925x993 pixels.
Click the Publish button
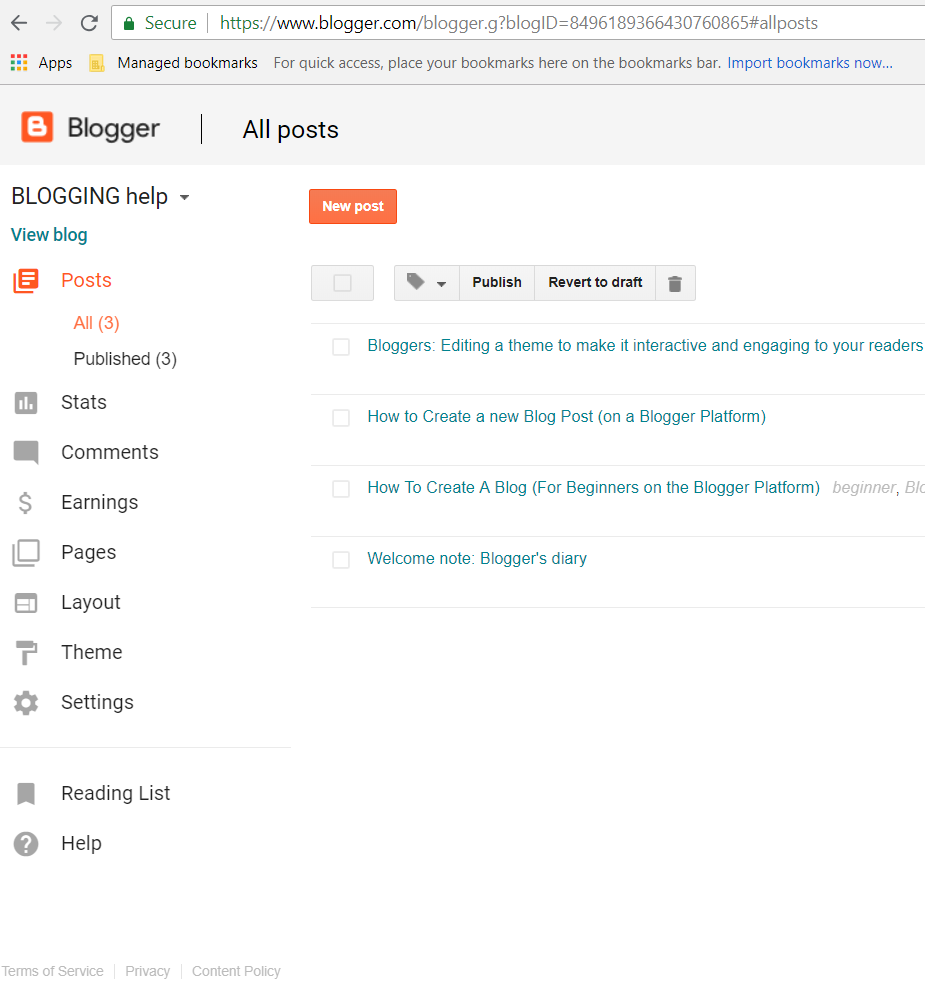tap(497, 282)
